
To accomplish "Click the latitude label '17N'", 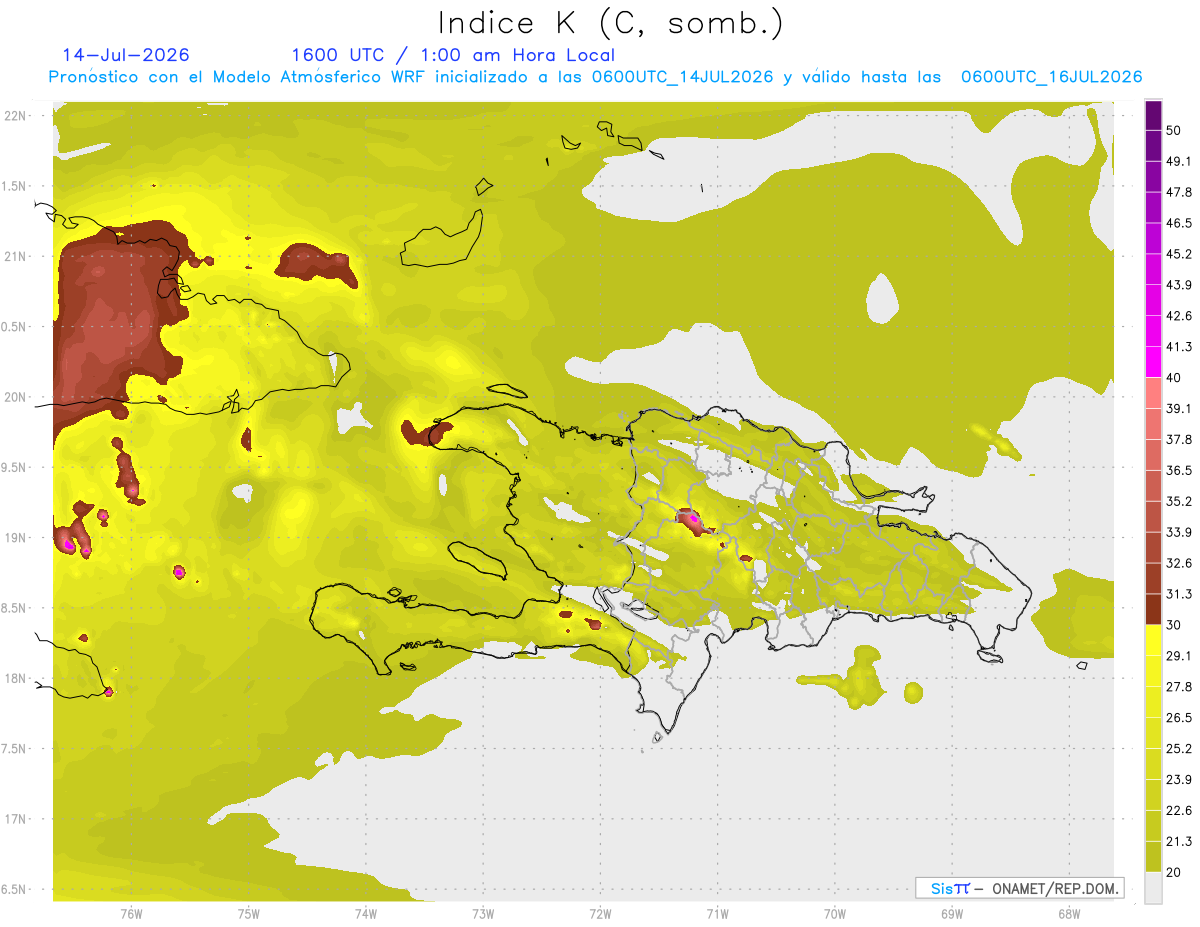I will coord(14,819).
